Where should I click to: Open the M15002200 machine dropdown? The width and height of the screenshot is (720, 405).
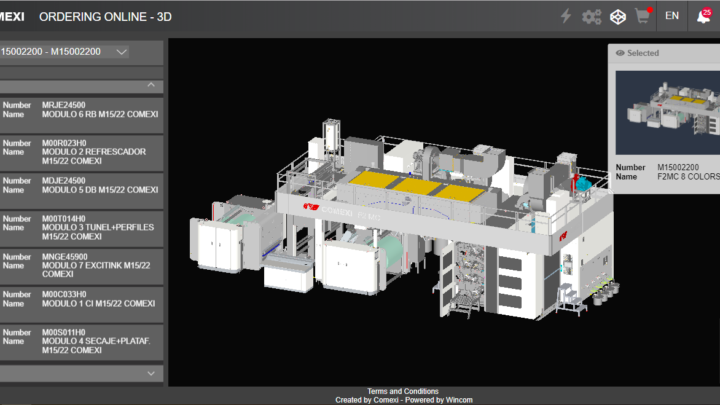[65, 52]
